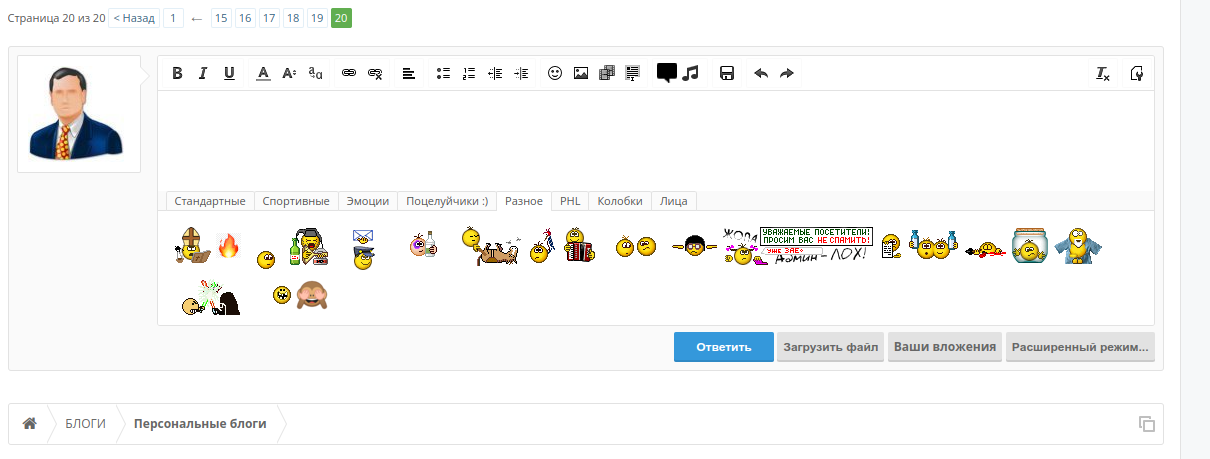The image size is (1210, 459).
Task: Open the font family dropdown
Action: pos(315,73)
